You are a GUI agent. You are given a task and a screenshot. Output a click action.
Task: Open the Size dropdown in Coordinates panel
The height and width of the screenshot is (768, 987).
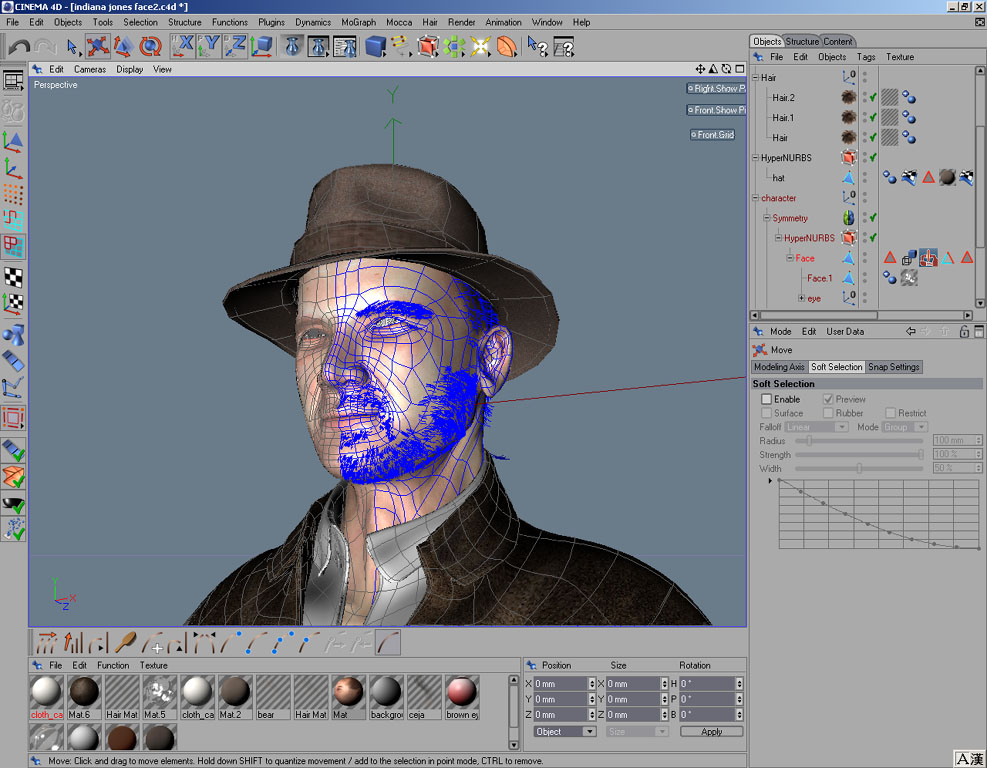pyautogui.click(x=636, y=731)
